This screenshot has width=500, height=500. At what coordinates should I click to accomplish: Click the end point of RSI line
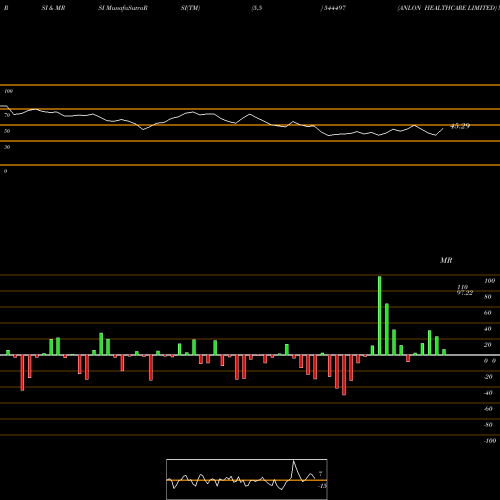pyautogui.click(x=443, y=129)
